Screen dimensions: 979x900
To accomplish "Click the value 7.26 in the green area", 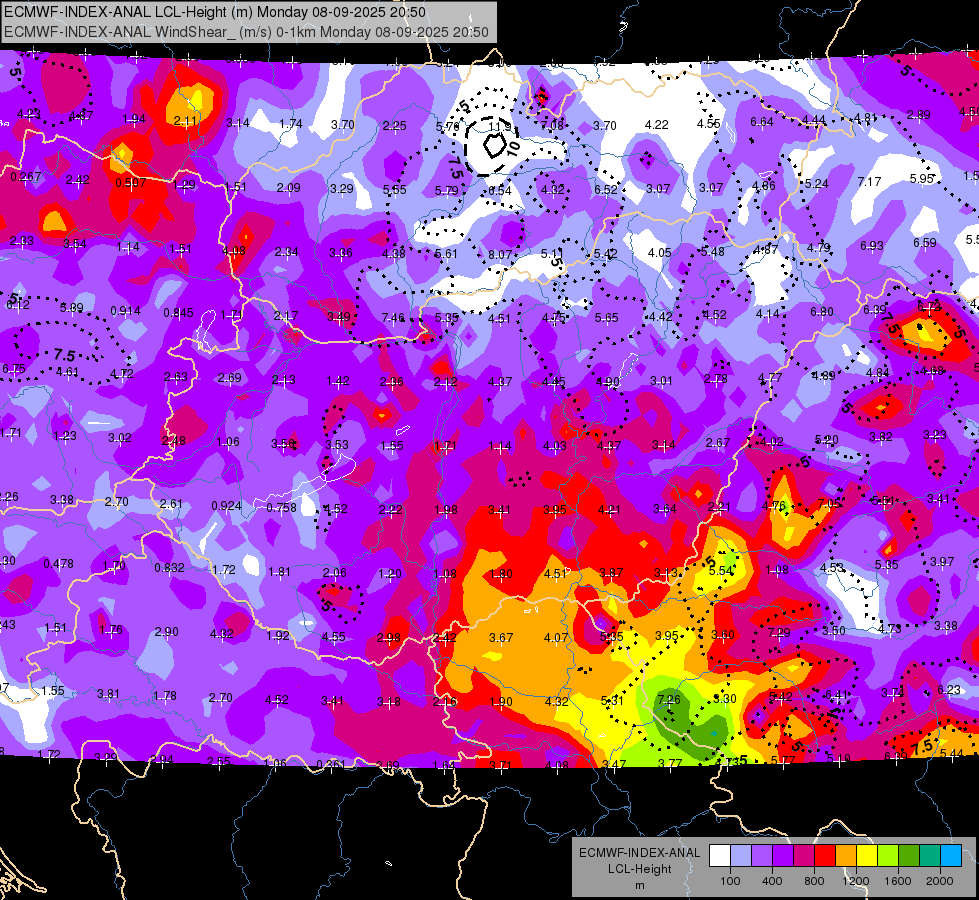I will 669,699.
